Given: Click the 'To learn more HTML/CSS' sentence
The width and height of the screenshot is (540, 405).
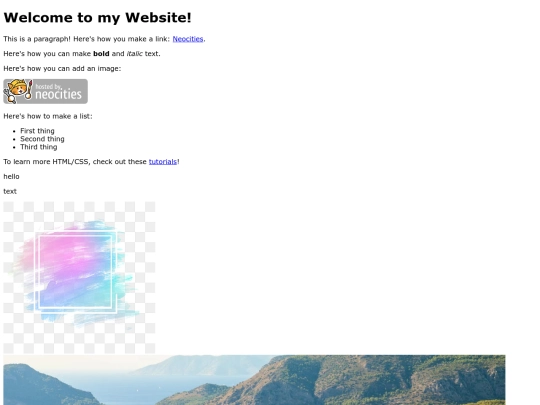Looking at the screenshot, I should 91,162.
